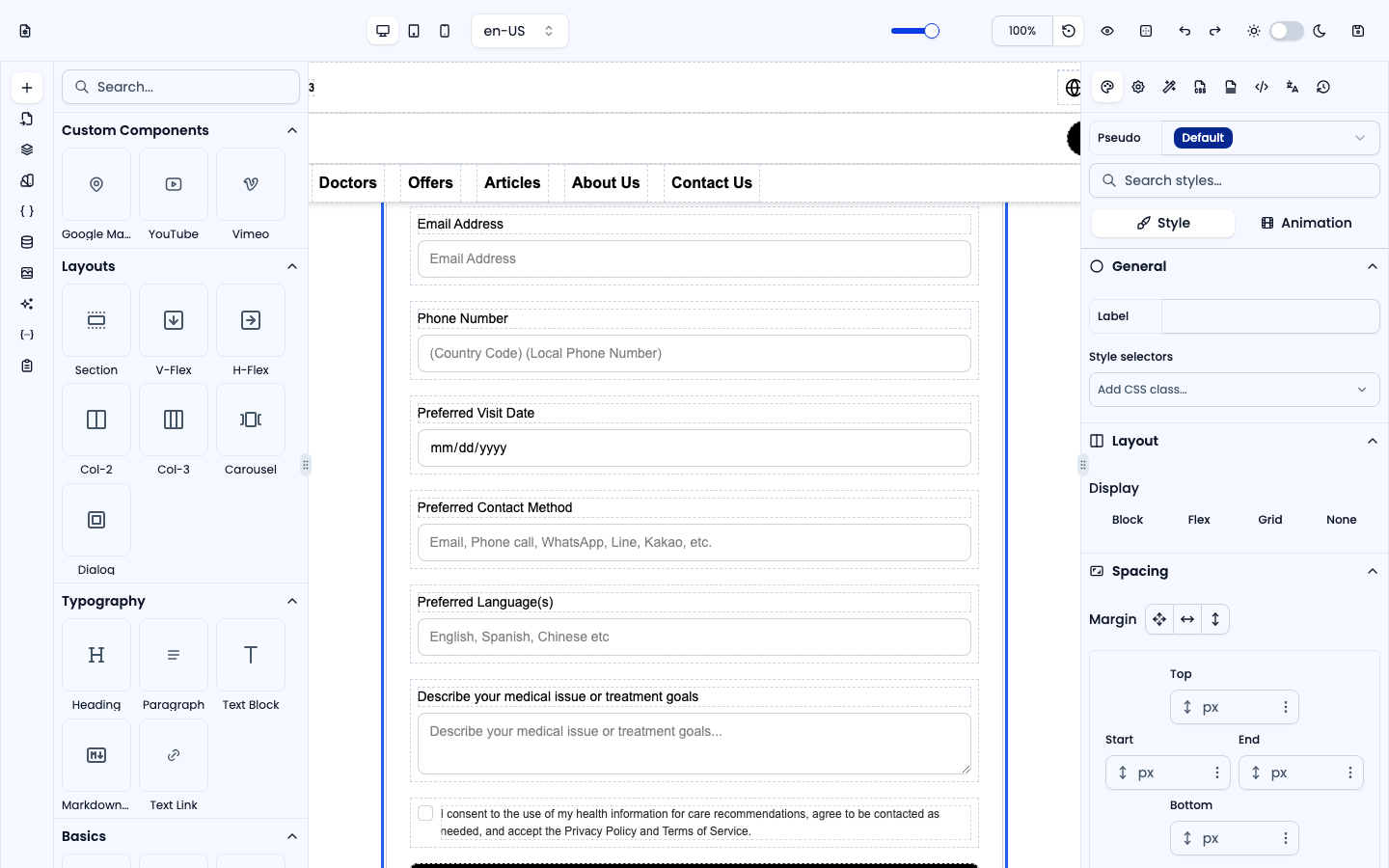The image size is (1389, 868).
Task: Collapse Custom Components section
Action: [x=292, y=130]
